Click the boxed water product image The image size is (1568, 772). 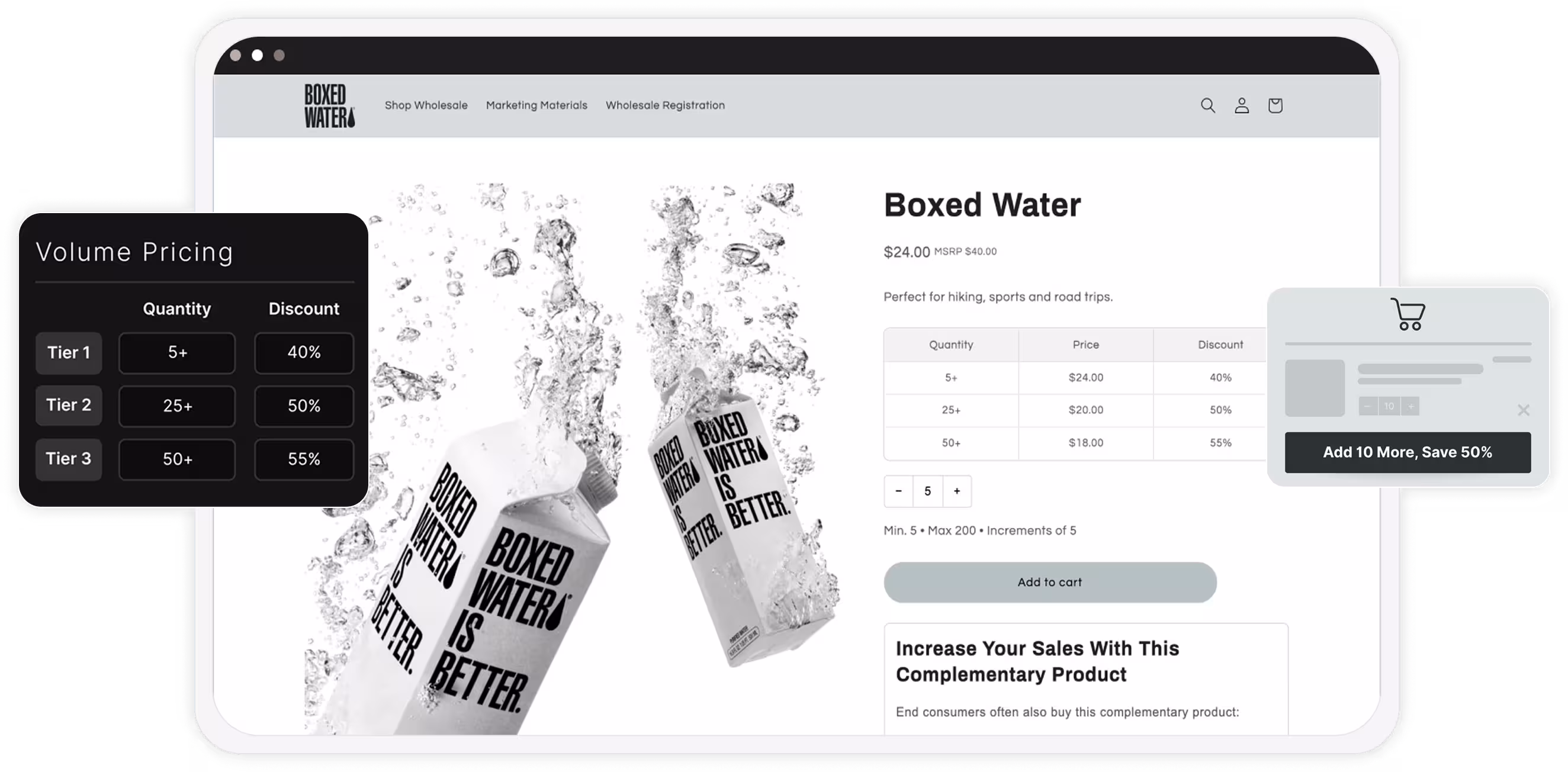pos(572,459)
